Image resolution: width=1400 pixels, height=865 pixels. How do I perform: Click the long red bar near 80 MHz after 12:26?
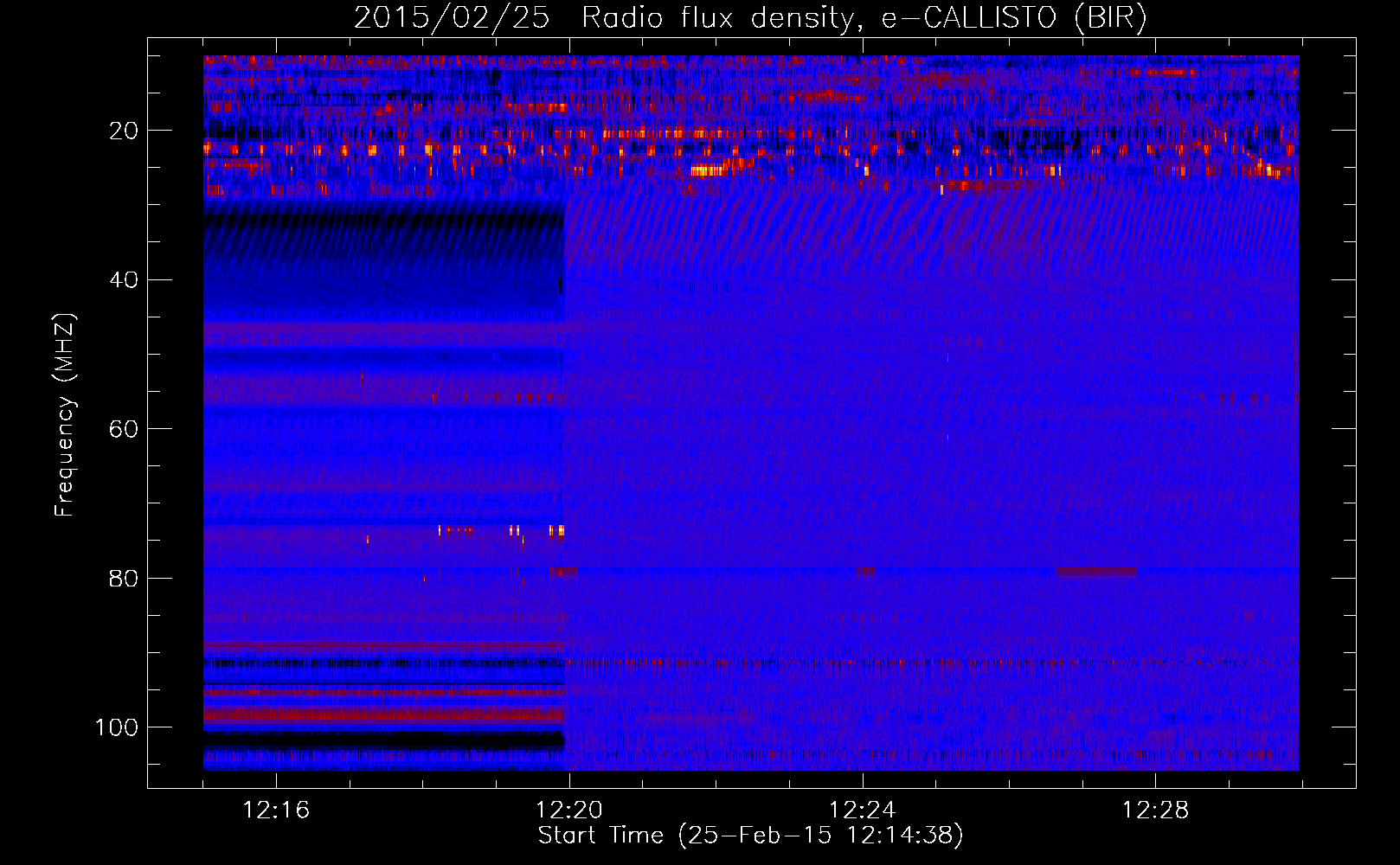point(1096,572)
